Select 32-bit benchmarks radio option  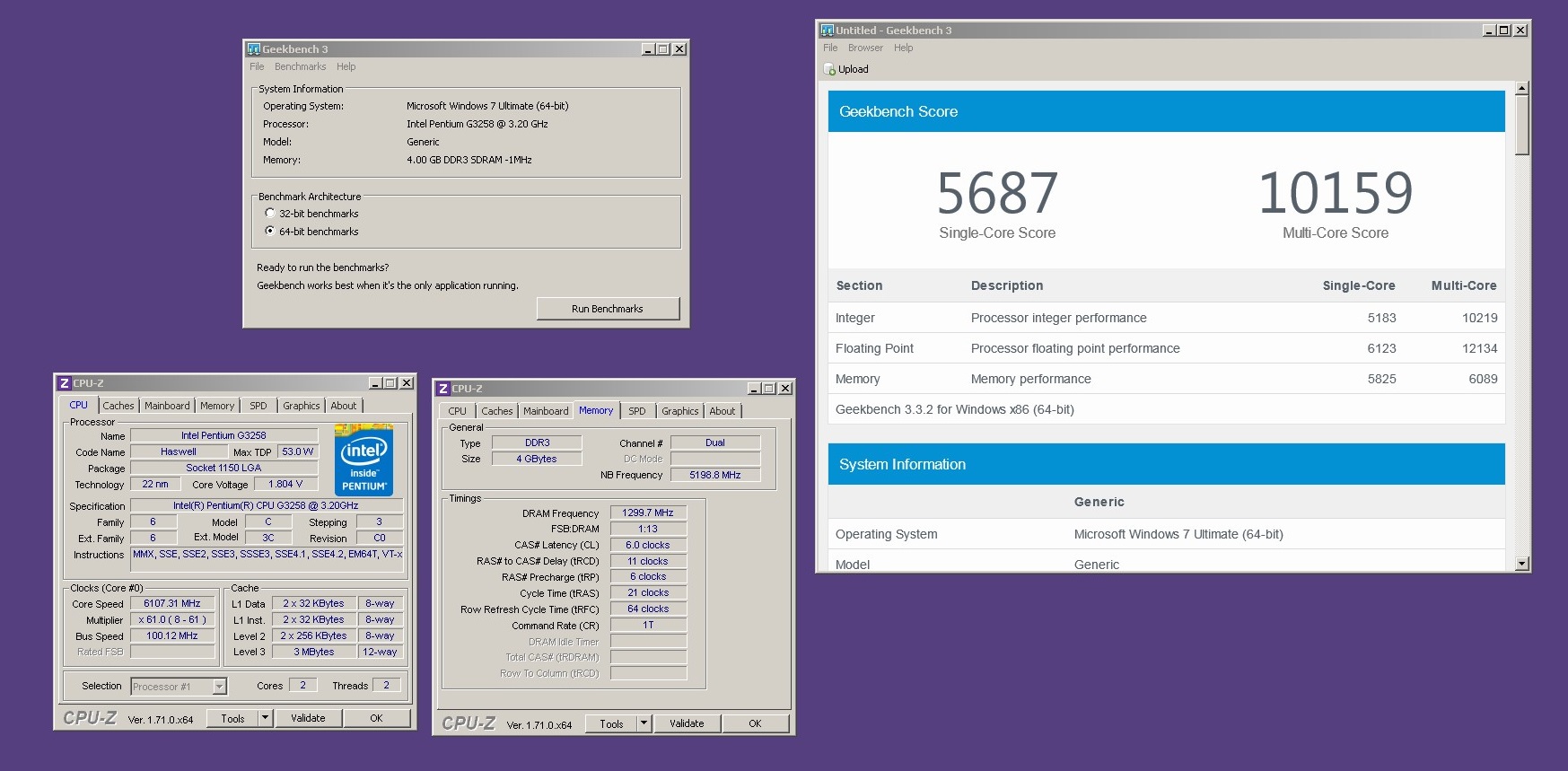[270, 214]
